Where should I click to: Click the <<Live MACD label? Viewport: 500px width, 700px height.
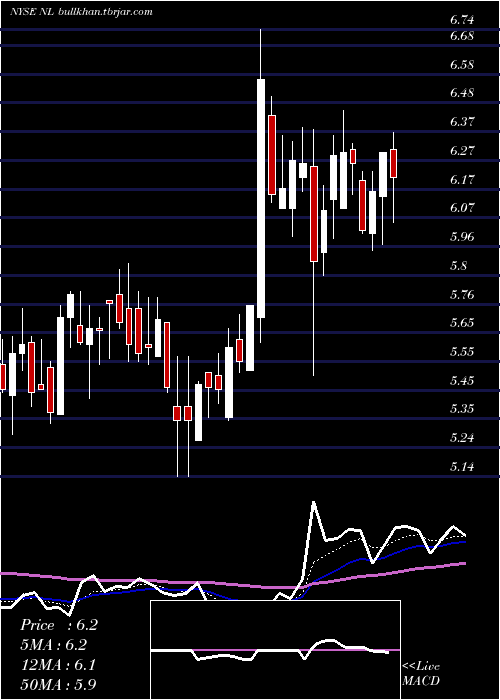[x=421, y=673]
